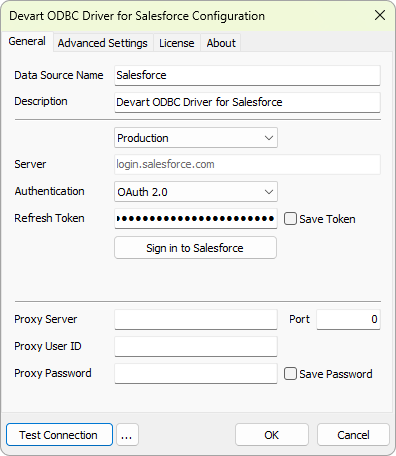This screenshot has height=456, width=396.
Task: Click the Server label
Action: click(30, 164)
